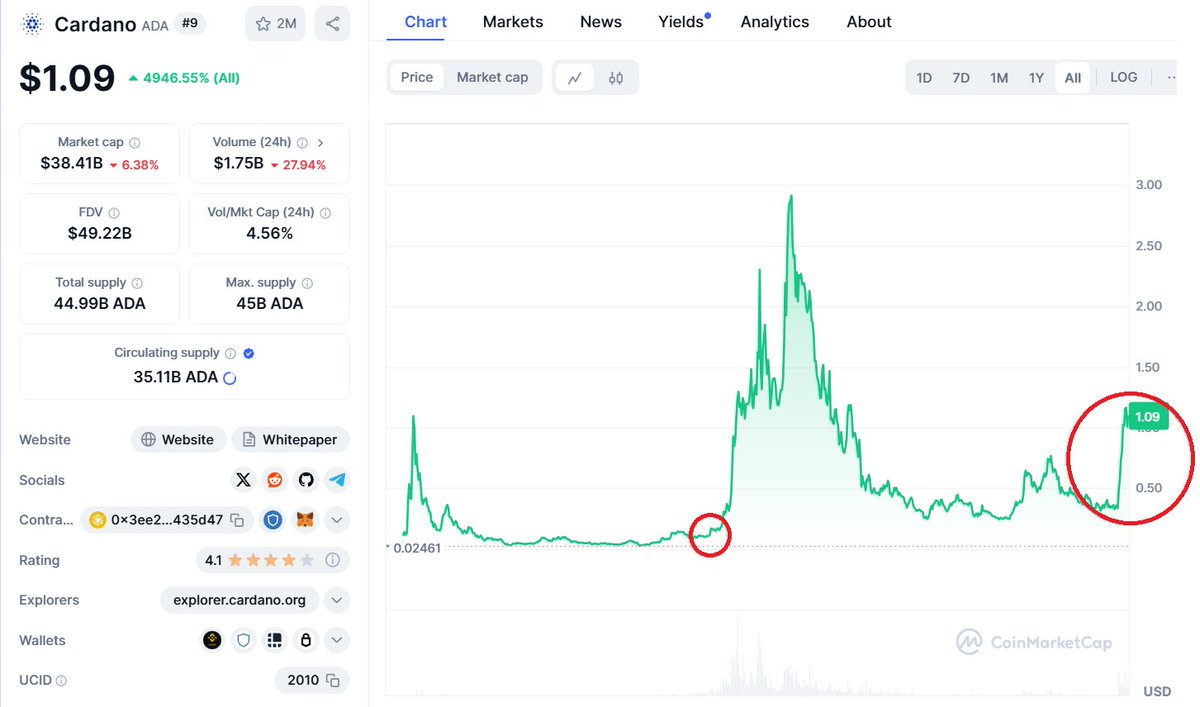Add ADA via the MetaMask fox icon

click(305, 520)
